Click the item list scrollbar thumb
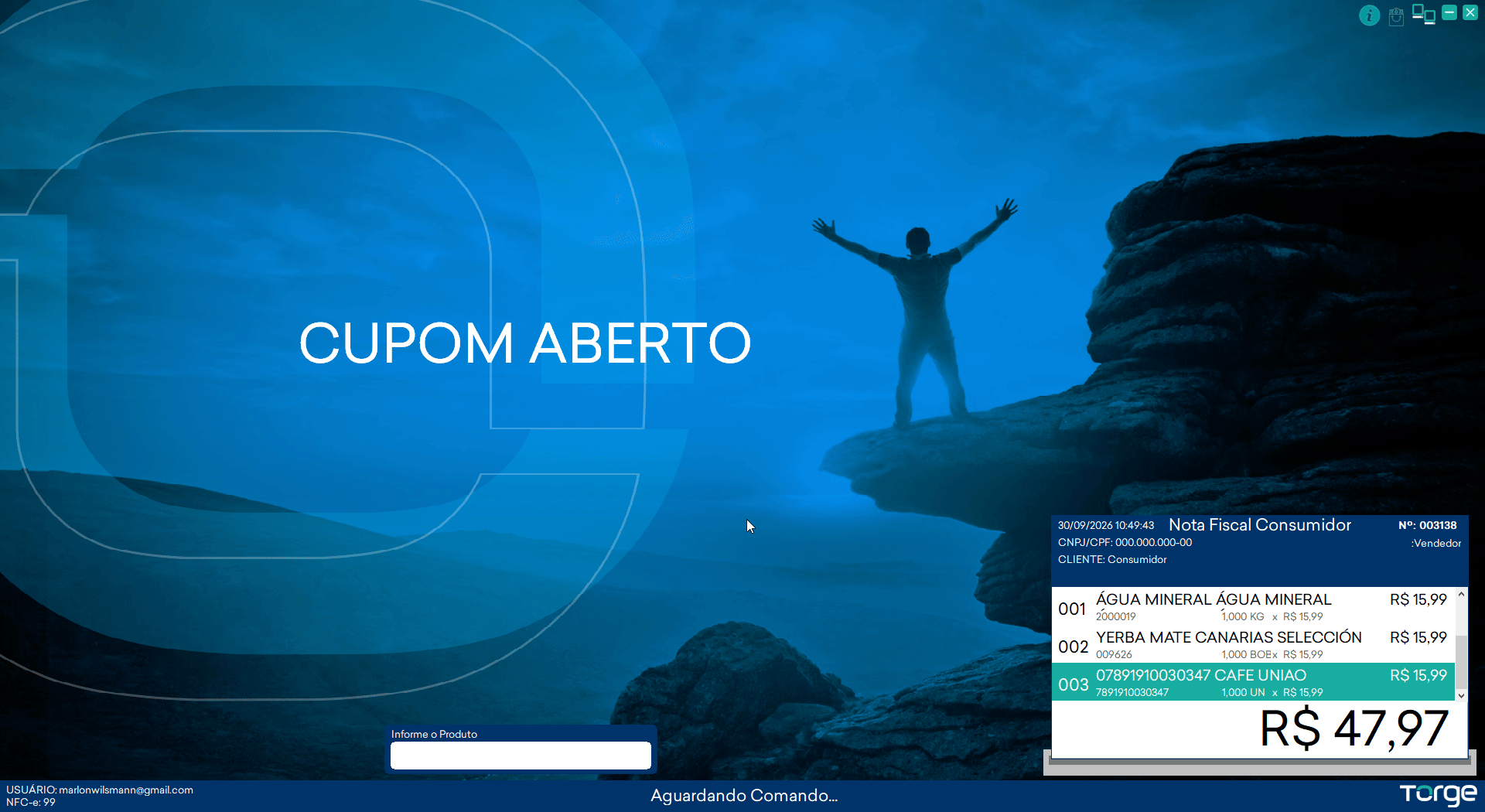This screenshot has height=812, width=1485. pyautogui.click(x=1461, y=661)
